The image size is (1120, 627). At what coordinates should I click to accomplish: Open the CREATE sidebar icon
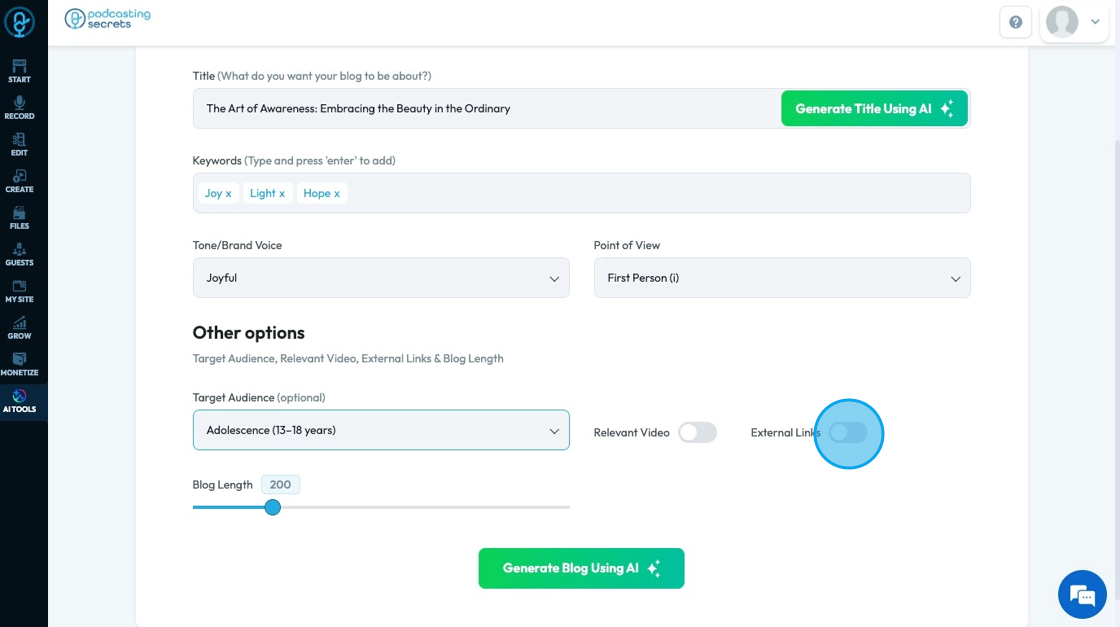tap(19, 181)
